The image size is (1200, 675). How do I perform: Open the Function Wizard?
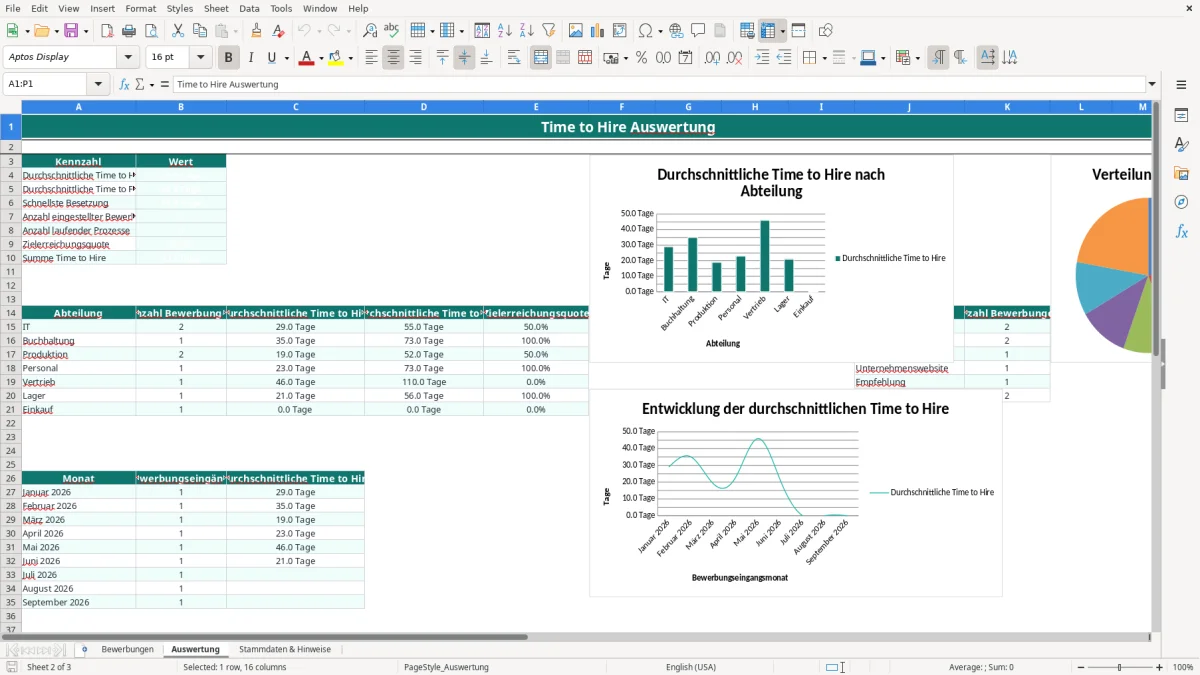(125, 84)
